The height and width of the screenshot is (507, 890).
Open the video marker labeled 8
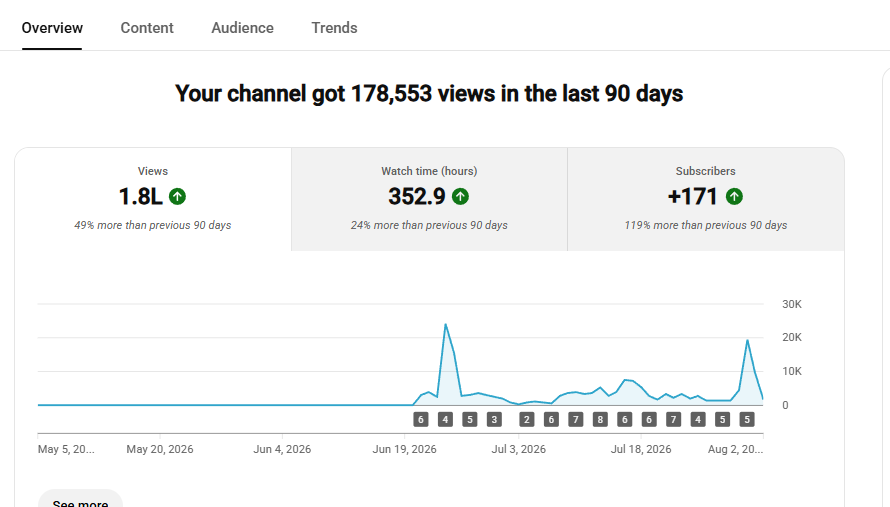click(600, 420)
